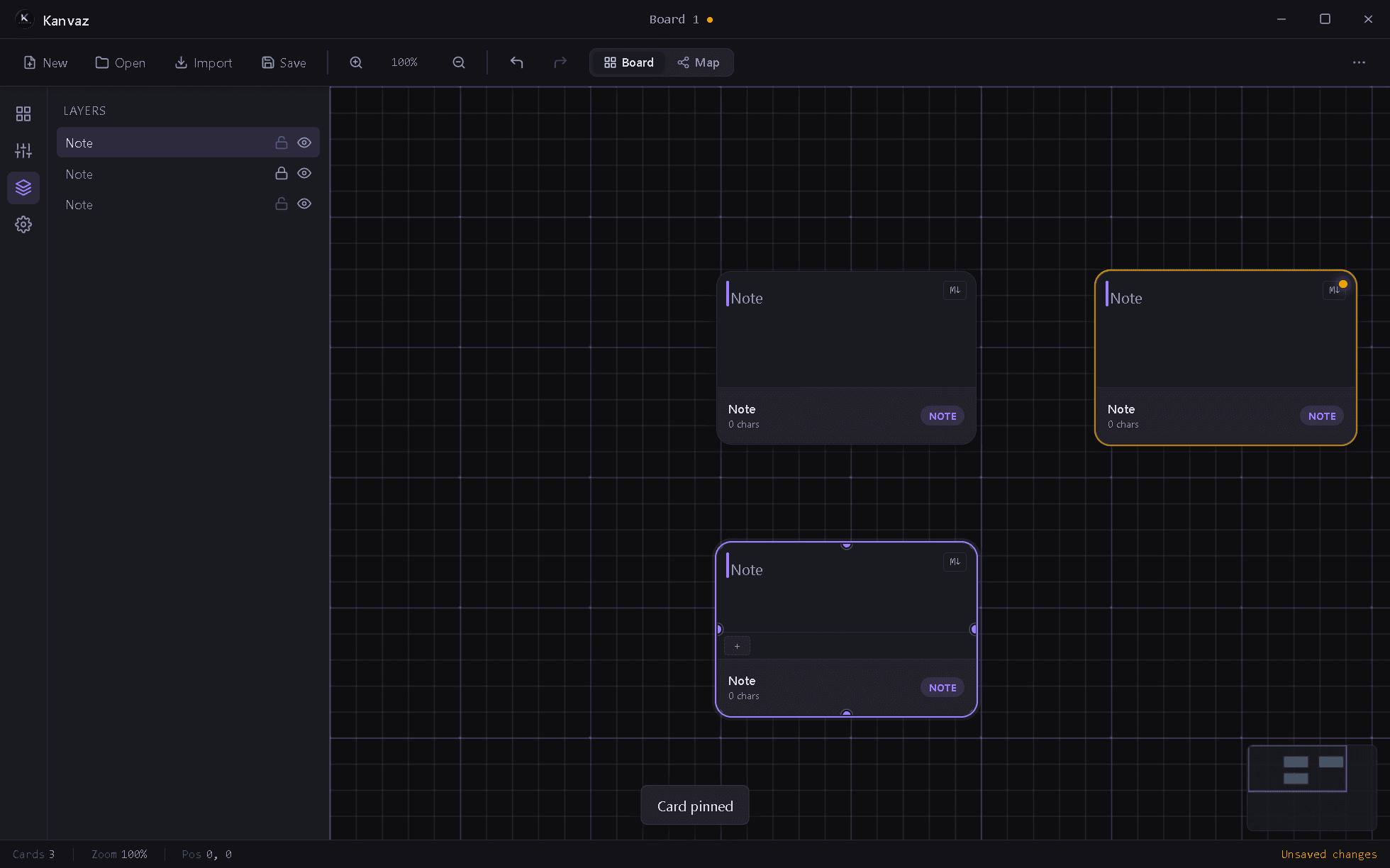Viewport: 1390px width, 868px height.
Task: Click the orange pin dot on pinned card
Action: click(1343, 284)
